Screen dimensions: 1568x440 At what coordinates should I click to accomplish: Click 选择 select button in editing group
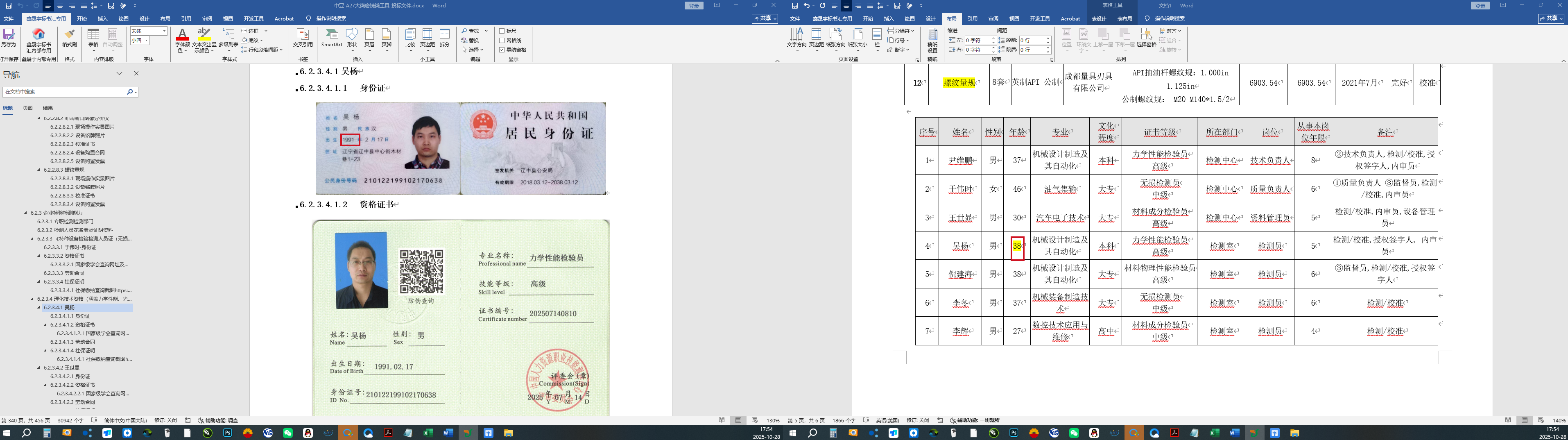tap(472, 50)
